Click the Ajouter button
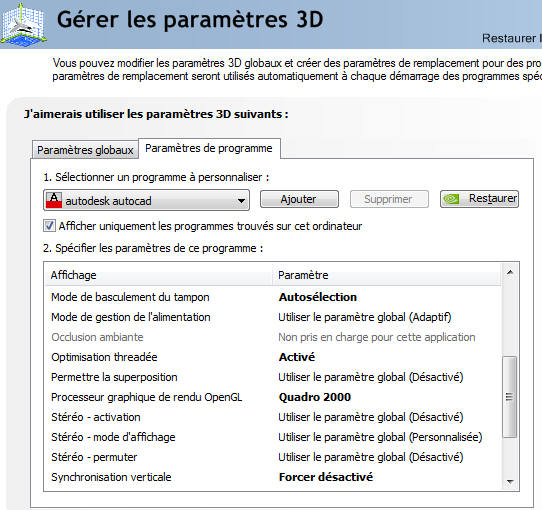542x510 pixels. point(299,199)
